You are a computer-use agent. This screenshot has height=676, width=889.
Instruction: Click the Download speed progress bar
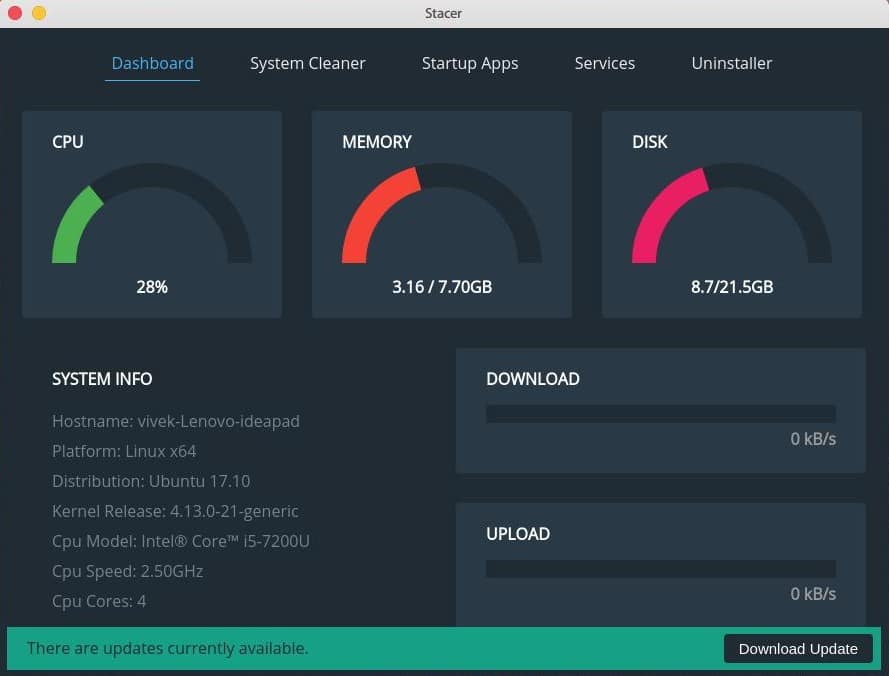[661, 413]
